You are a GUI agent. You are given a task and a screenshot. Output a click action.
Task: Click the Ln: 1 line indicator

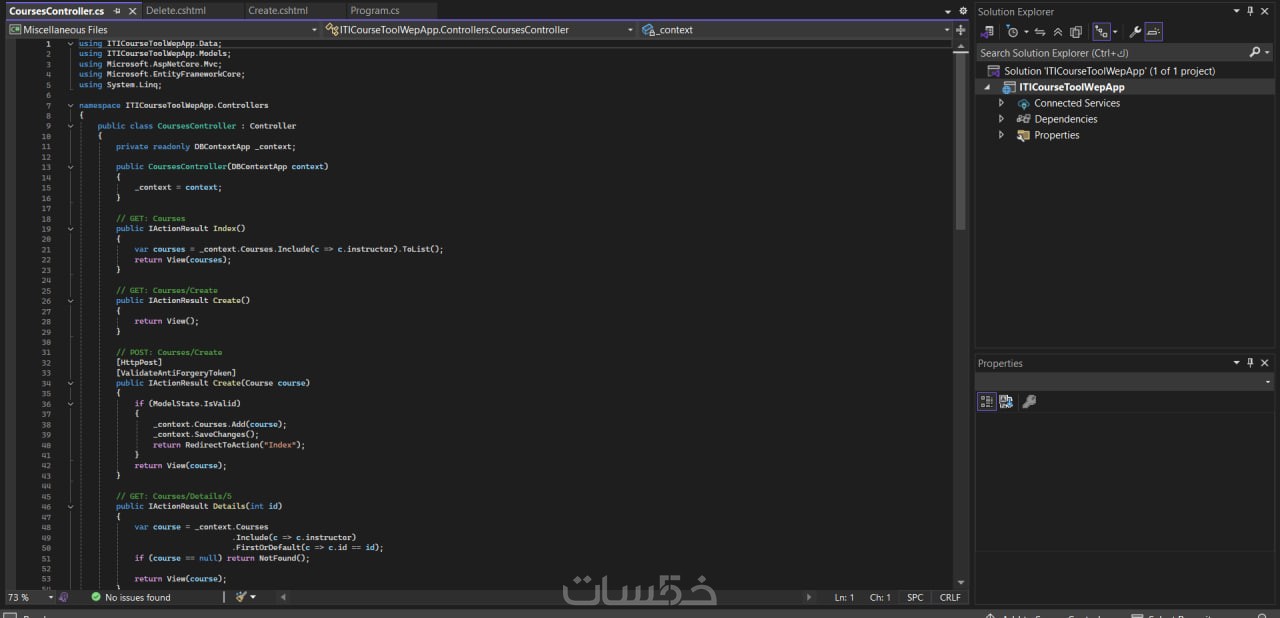(844, 597)
